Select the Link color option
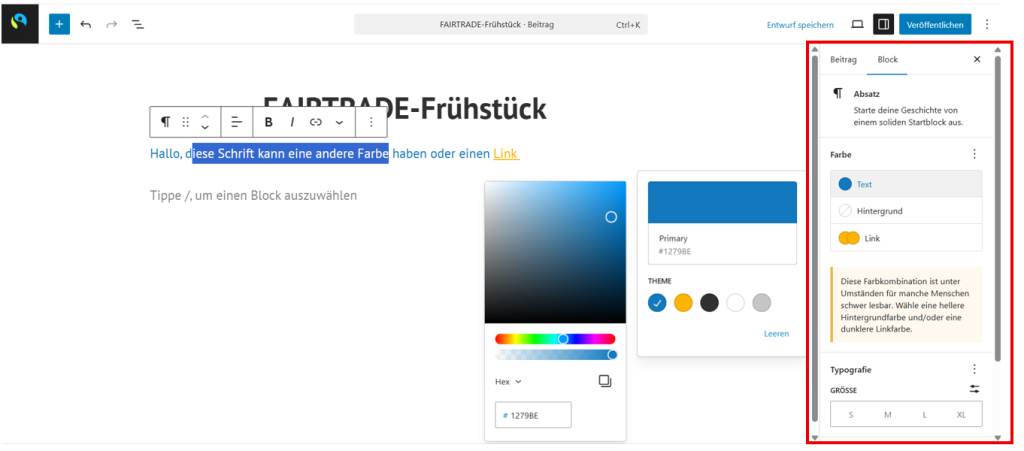The height and width of the screenshot is (451, 1024). pos(906,238)
